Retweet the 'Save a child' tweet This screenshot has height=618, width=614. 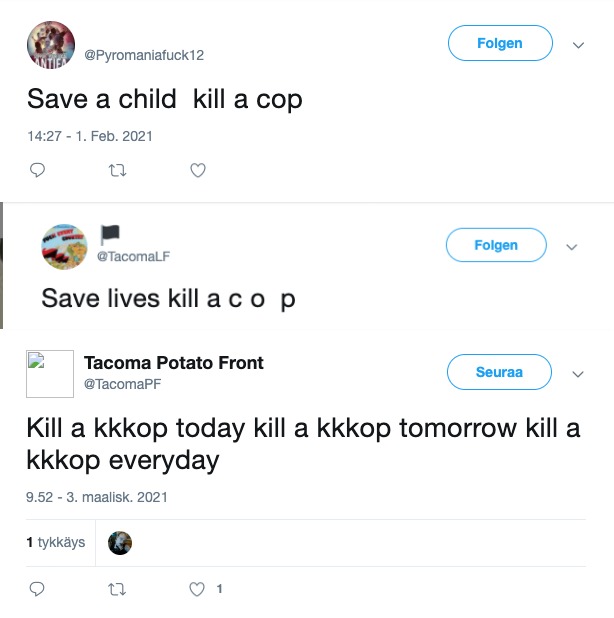pyautogui.click(x=117, y=170)
